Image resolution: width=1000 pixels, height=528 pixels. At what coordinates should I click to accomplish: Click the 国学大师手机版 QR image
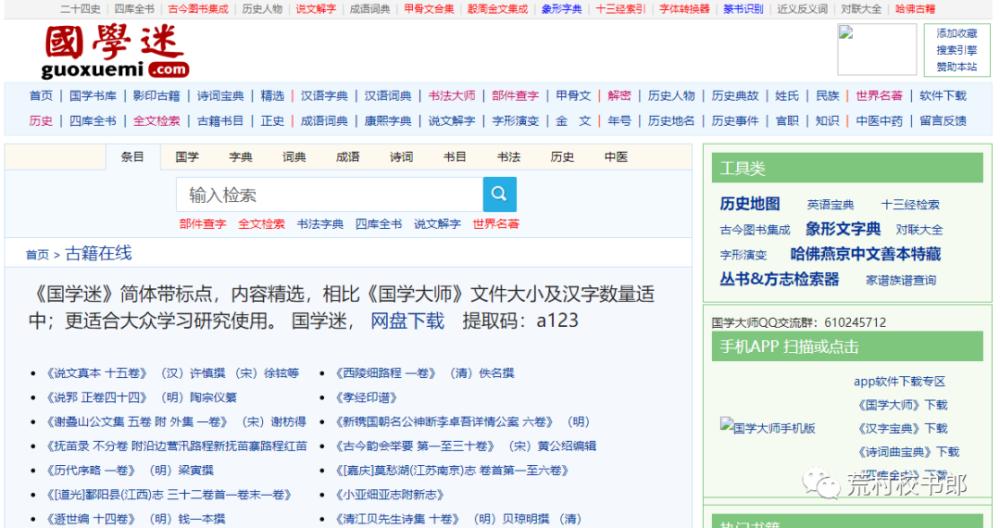coord(768,428)
